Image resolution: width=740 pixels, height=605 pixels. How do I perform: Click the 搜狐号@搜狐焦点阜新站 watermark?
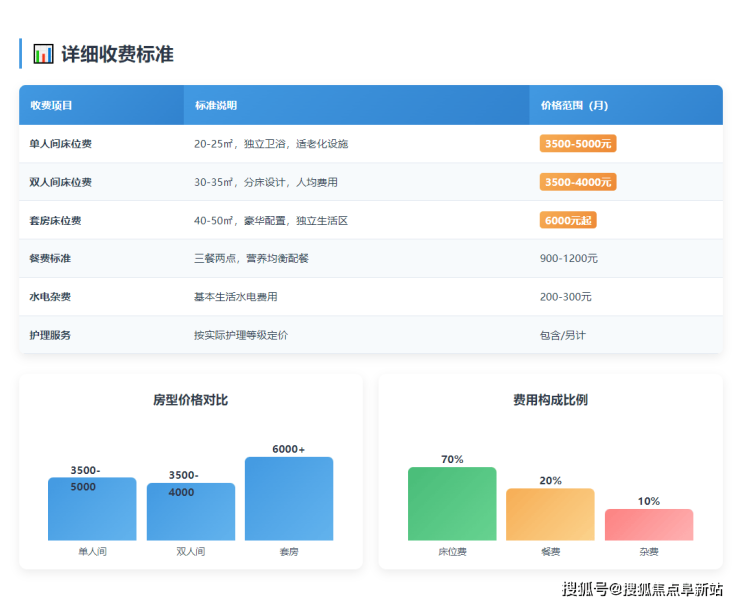tap(642, 589)
